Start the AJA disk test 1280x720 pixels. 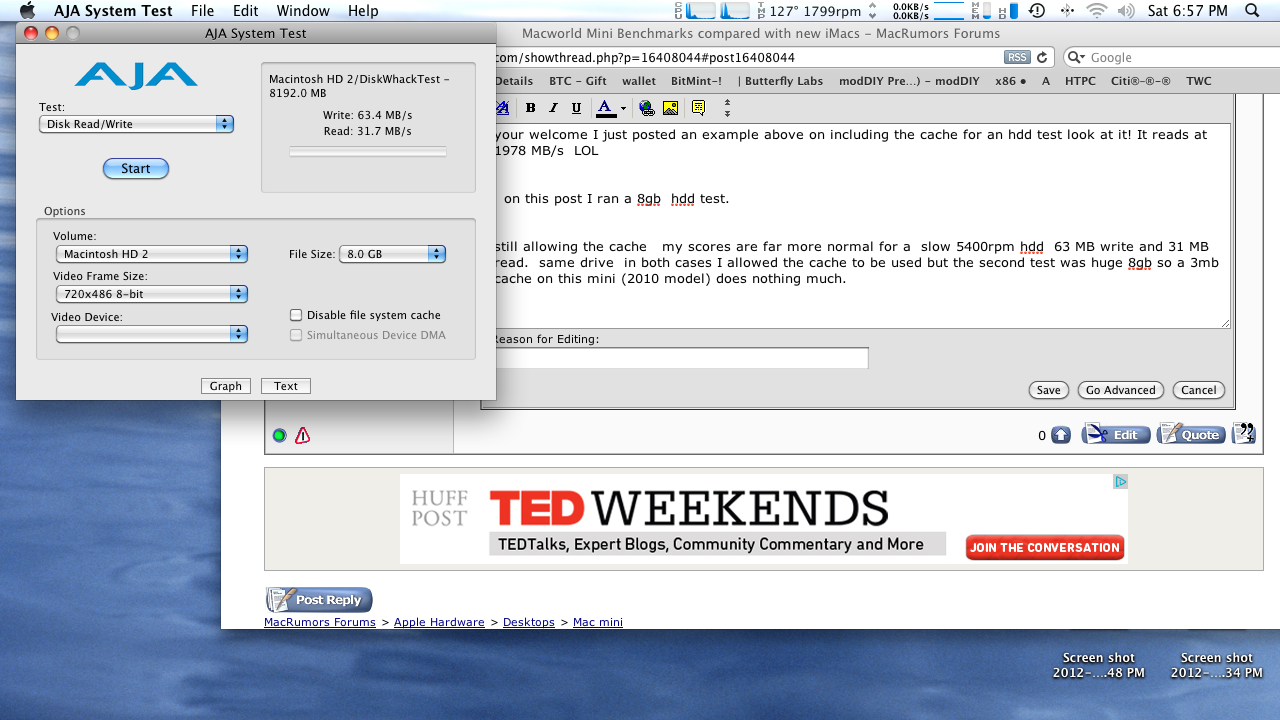pos(136,169)
